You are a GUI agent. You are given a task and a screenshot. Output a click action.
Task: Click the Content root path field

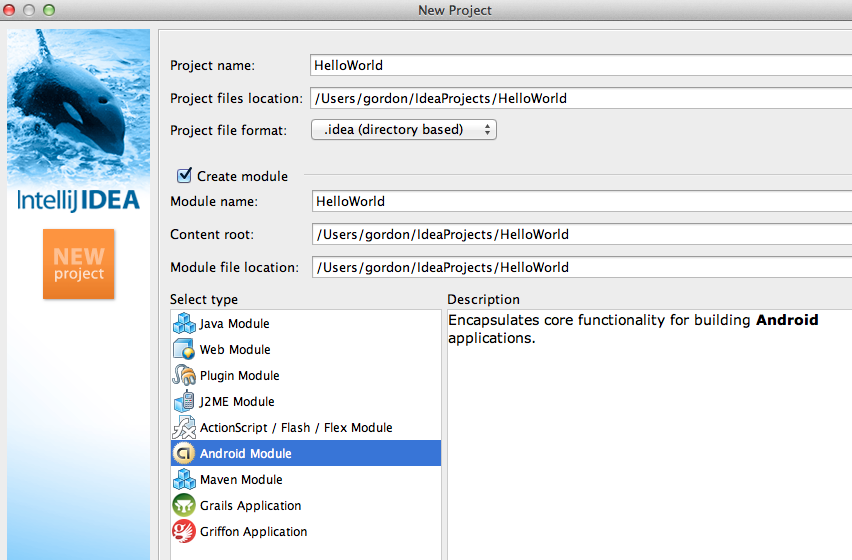(x=580, y=234)
